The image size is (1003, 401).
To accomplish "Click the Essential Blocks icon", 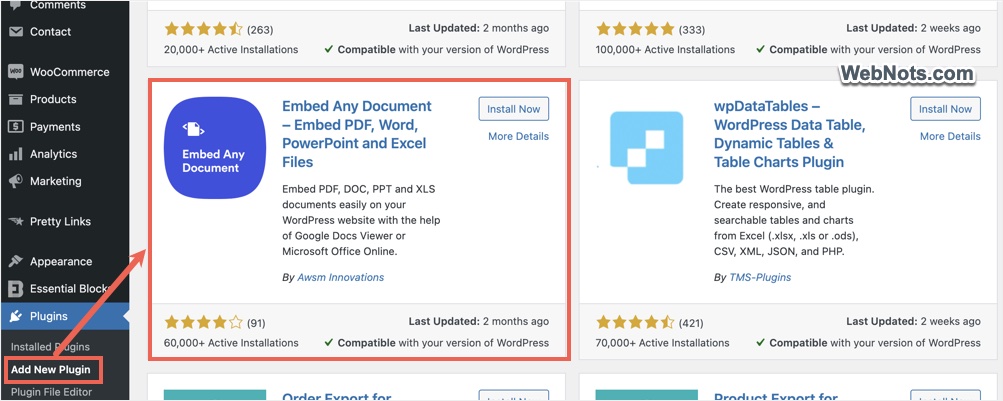I will pos(16,289).
